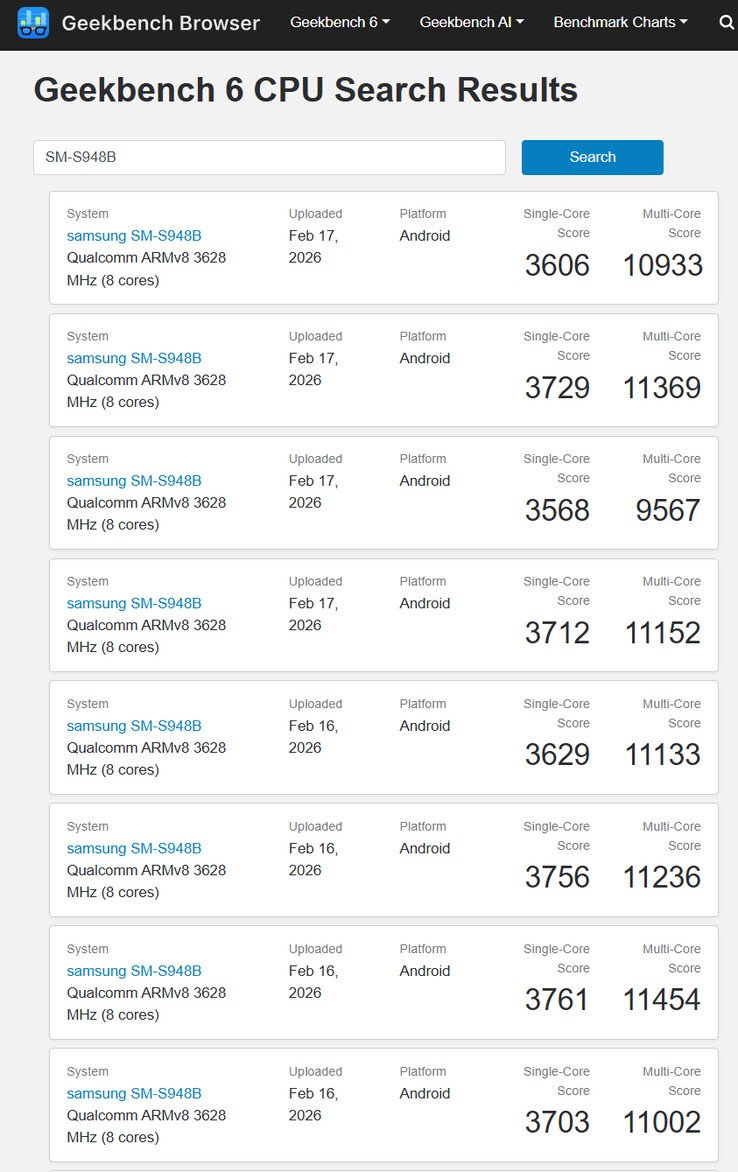The height and width of the screenshot is (1172, 738).
Task: Open the Feb 17 result scoring 9567 multi-core
Action: (x=134, y=480)
